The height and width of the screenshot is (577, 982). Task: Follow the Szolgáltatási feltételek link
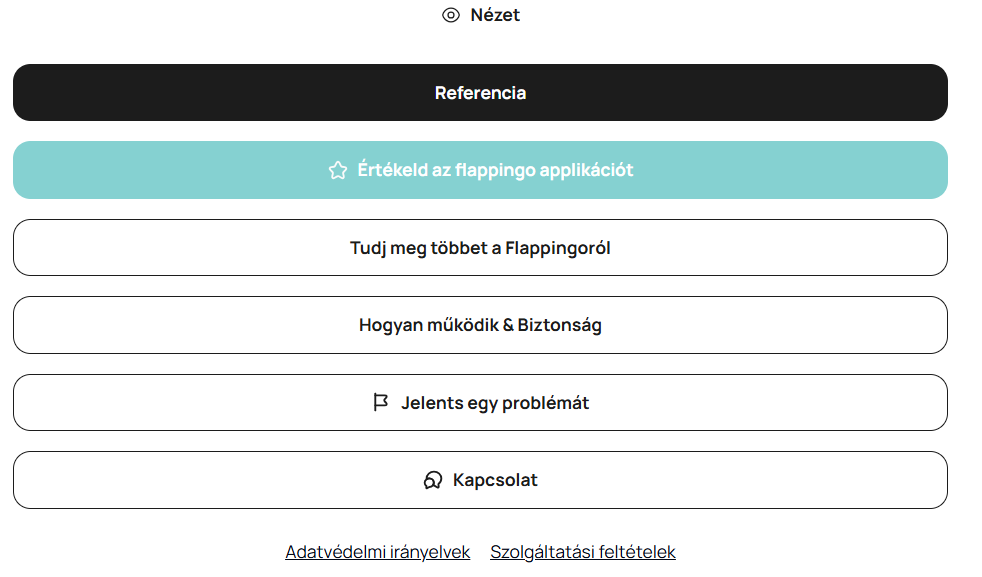point(583,552)
